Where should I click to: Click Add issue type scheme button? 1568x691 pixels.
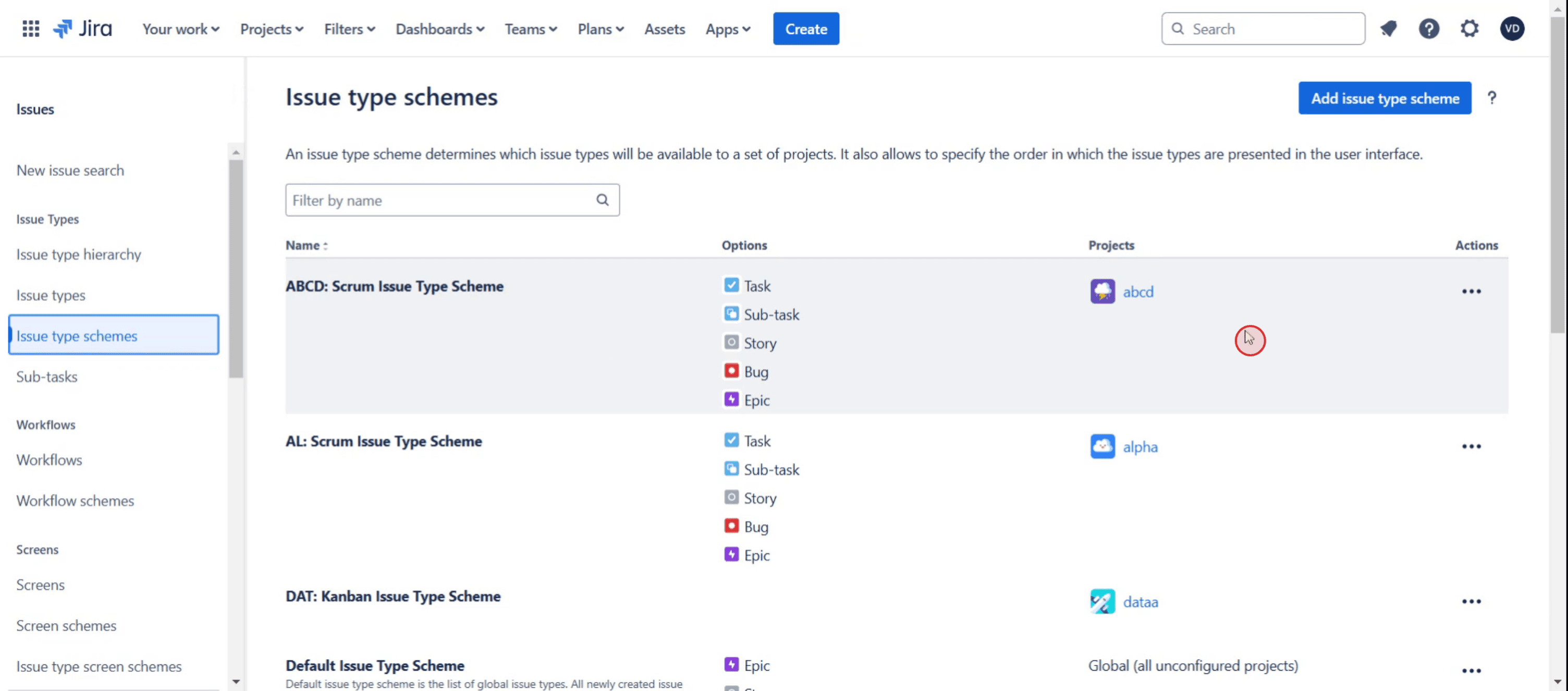(x=1385, y=98)
